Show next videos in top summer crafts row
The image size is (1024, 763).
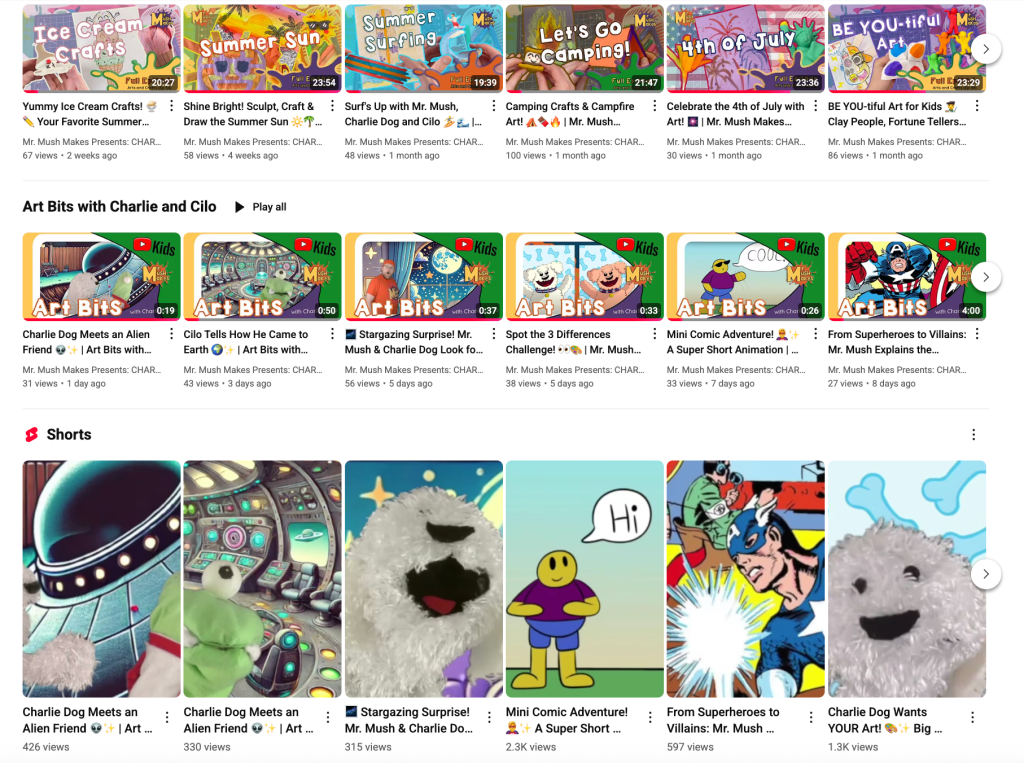(985, 49)
